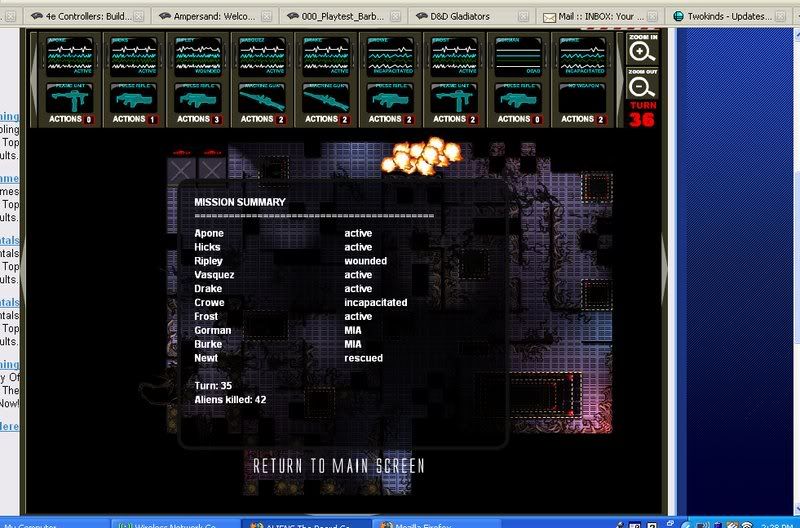Click Return To Main Screen
The image size is (800, 528).
click(x=339, y=466)
